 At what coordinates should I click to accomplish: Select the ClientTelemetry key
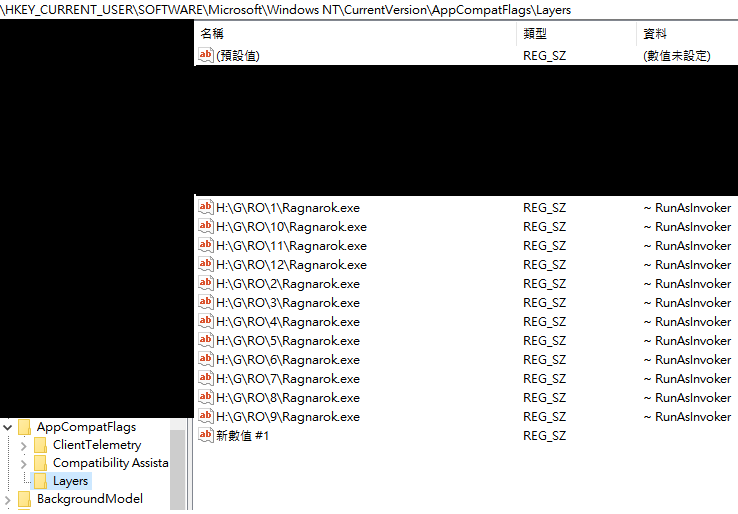[x=97, y=445]
